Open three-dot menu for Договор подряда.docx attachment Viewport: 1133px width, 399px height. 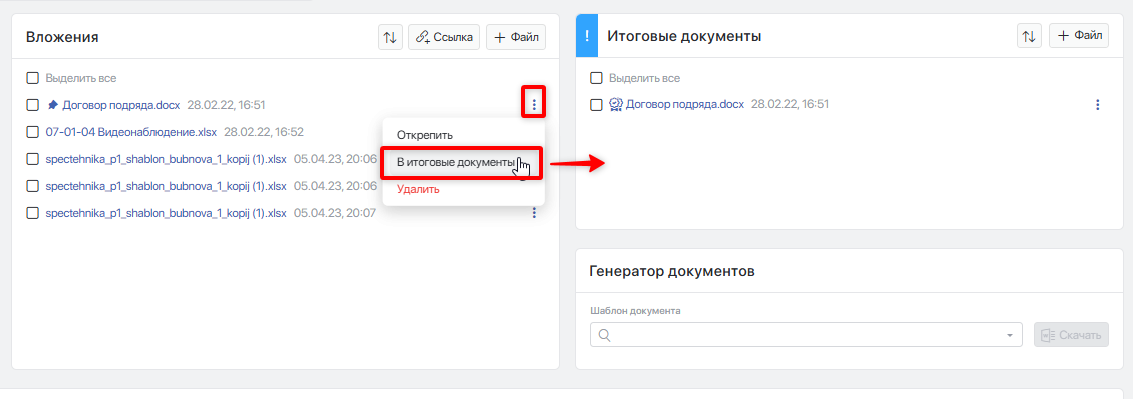[x=534, y=105]
